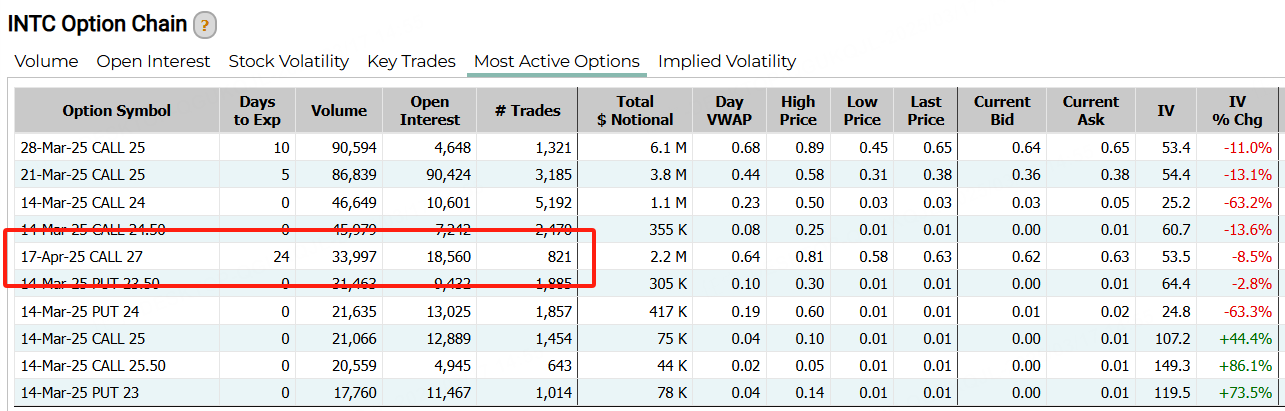Open the Open Interest tab
This screenshot has width=1285, height=411.
pos(153,61)
